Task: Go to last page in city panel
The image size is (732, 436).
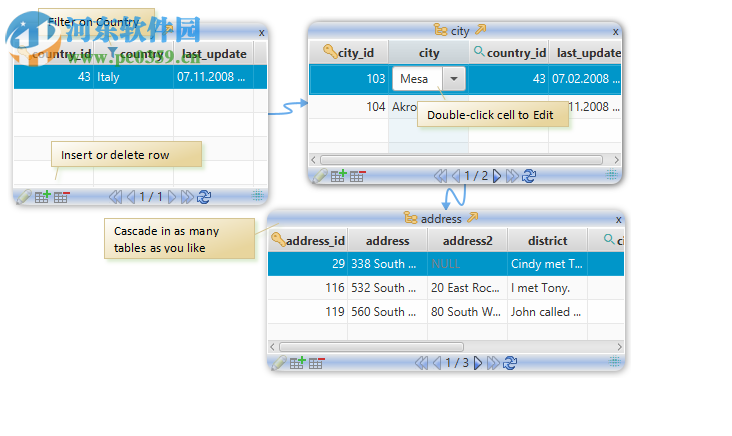Action: coord(512,176)
